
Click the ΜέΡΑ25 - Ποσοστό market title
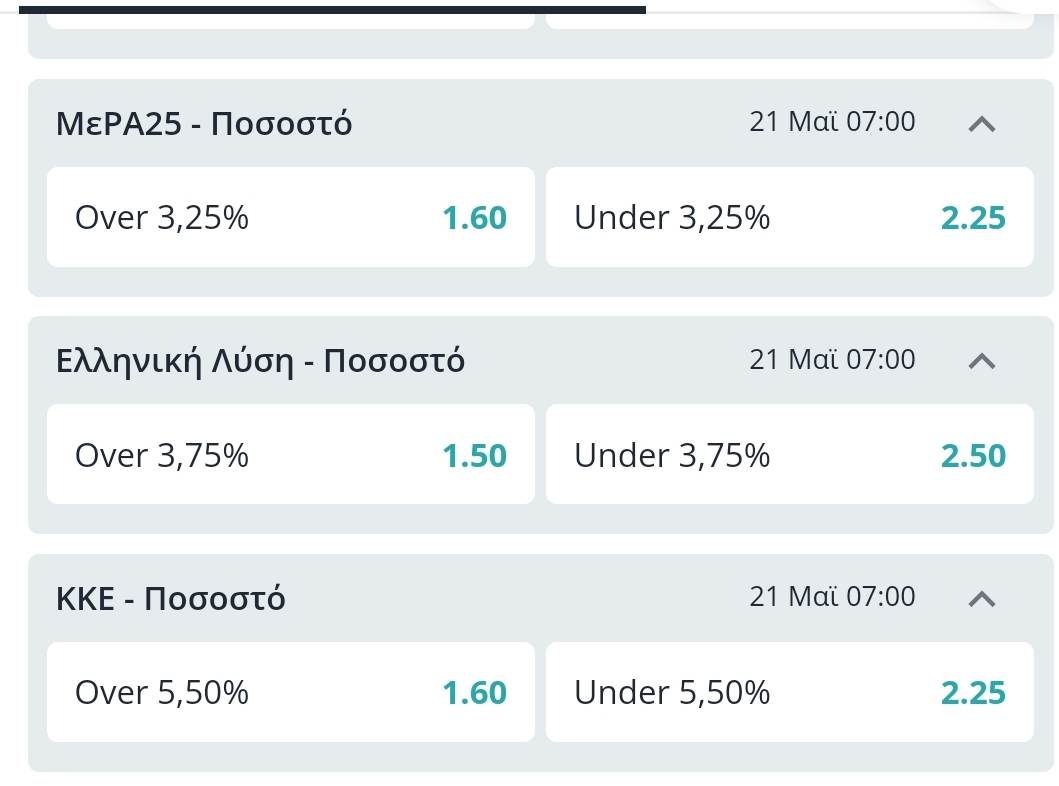[x=204, y=124]
